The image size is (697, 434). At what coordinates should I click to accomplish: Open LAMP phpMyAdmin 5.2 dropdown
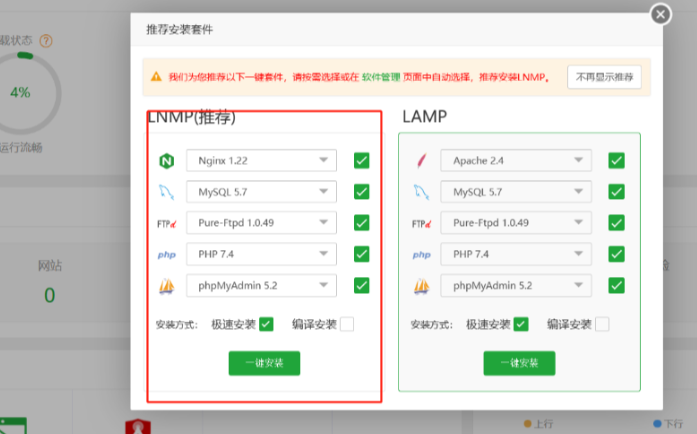(x=516, y=285)
